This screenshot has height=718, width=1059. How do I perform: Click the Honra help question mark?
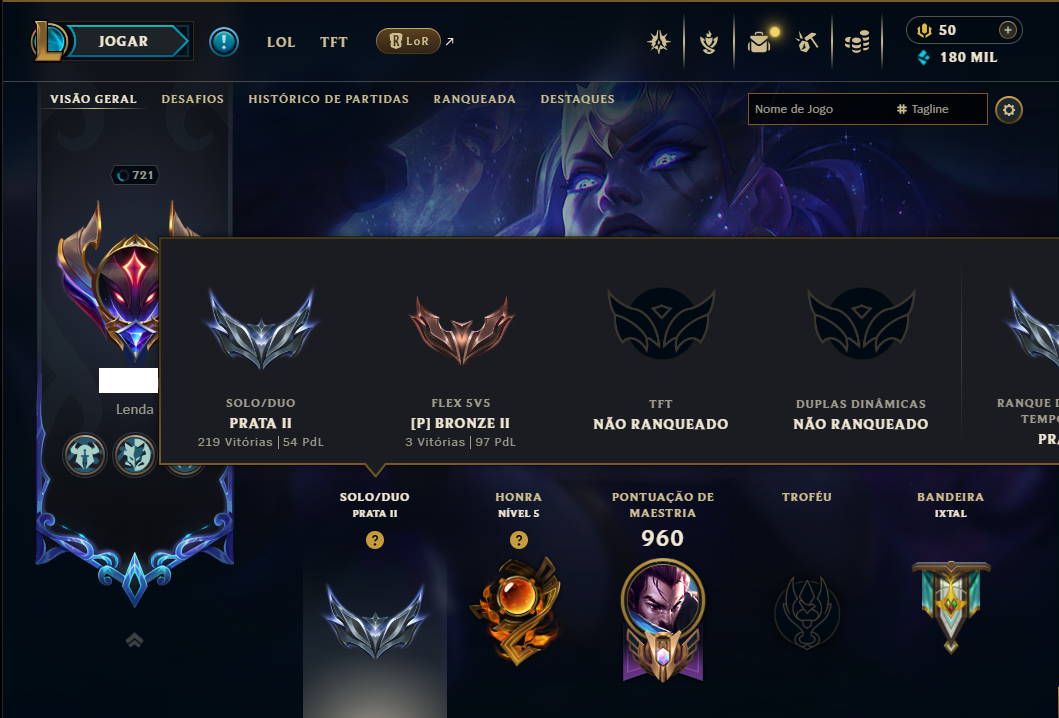tap(519, 540)
